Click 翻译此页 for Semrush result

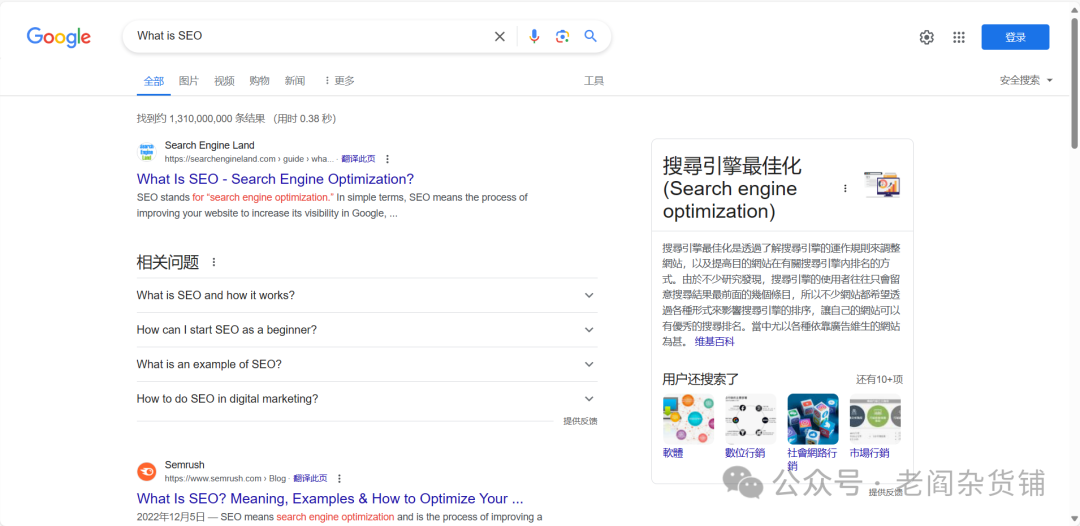click(310, 478)
